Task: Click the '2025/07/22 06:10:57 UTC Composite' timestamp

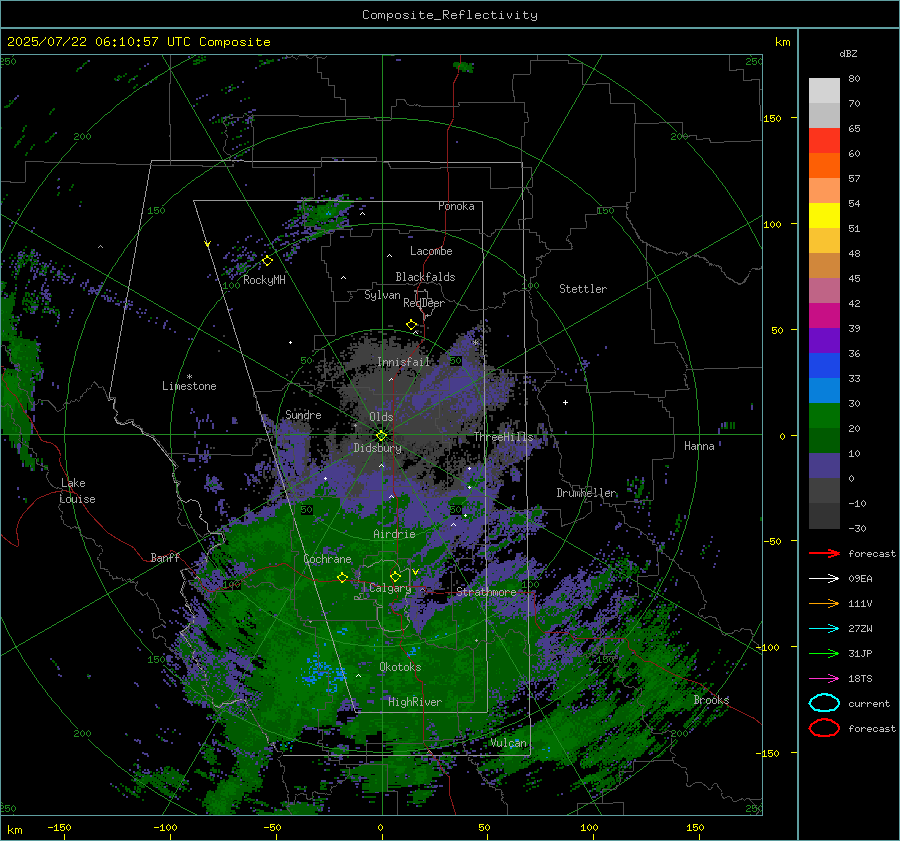Action: (138, 42)
